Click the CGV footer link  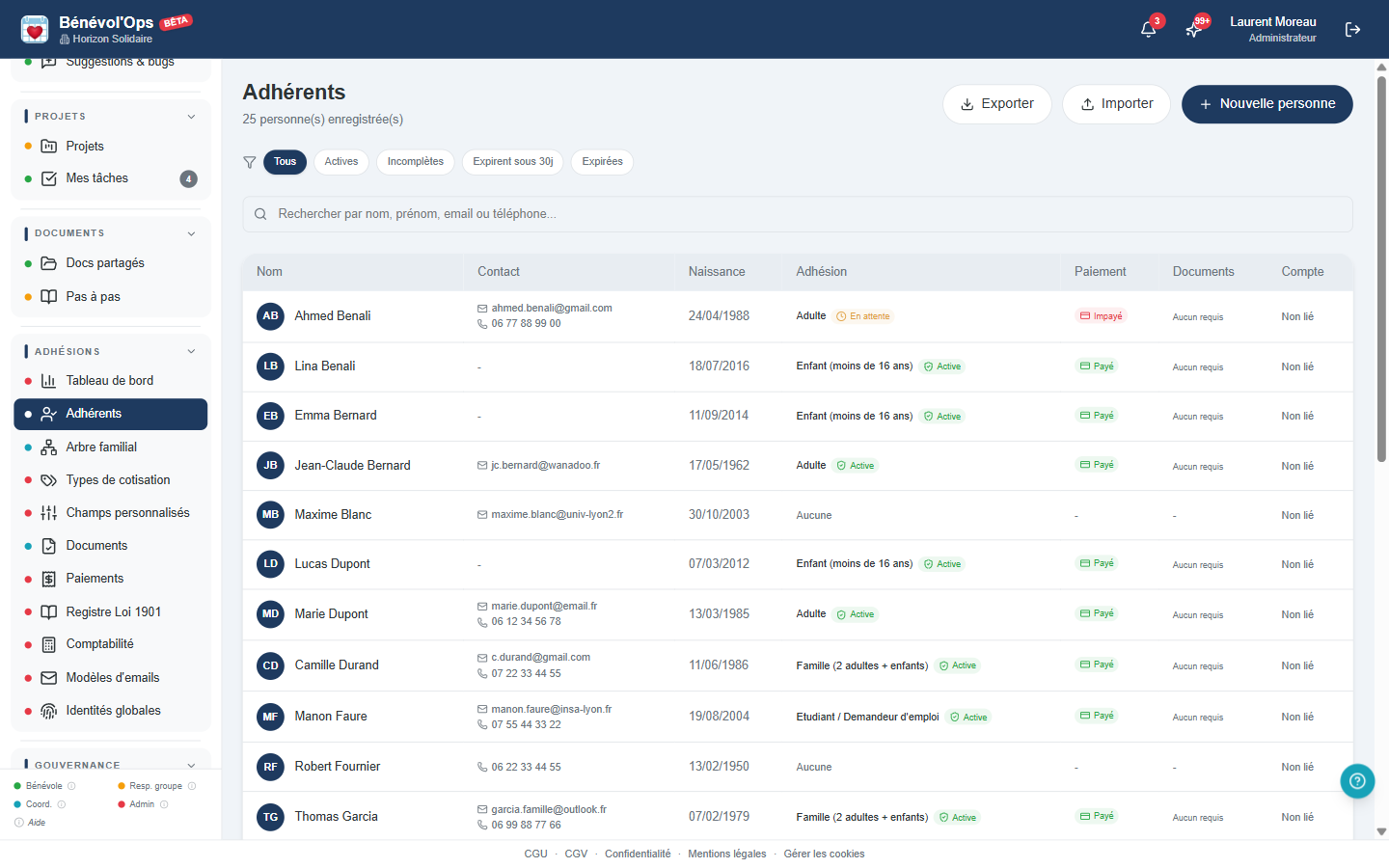click(x=576, y=854)
